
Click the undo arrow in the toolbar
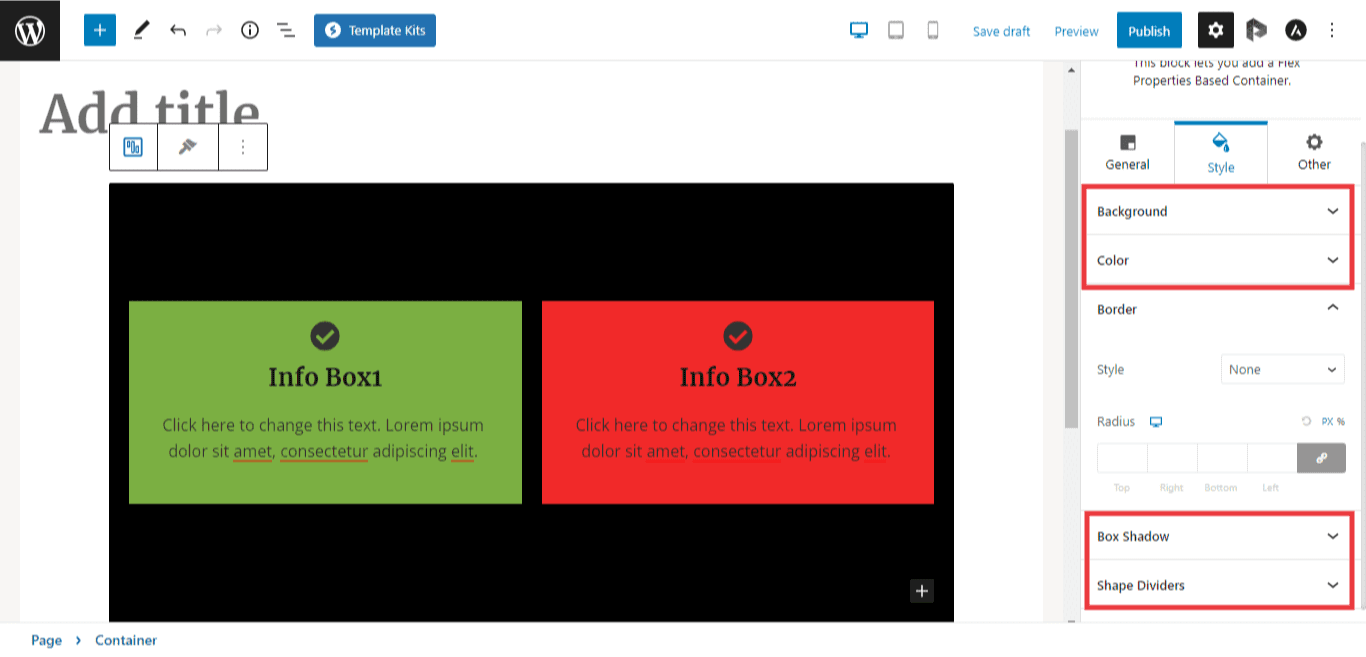(x=178, y=31)
